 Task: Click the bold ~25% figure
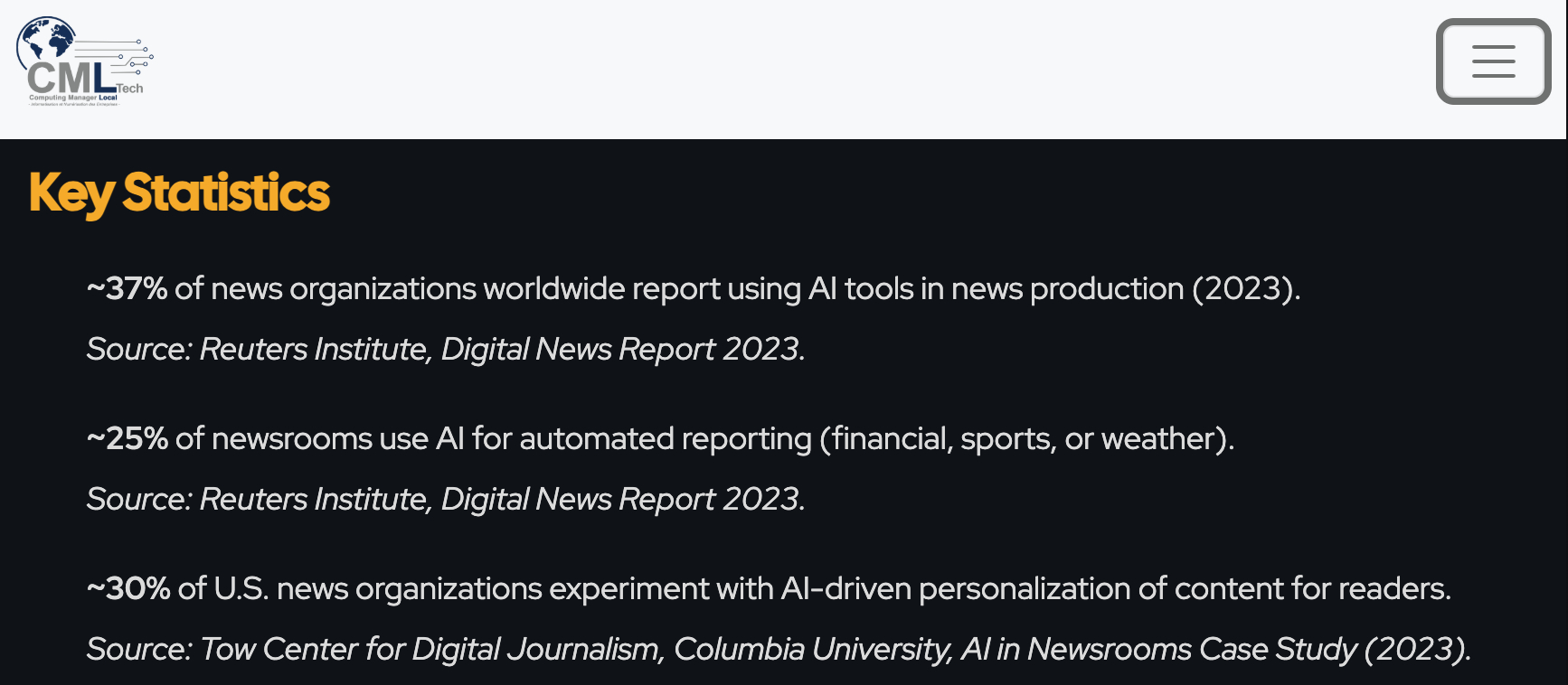click(x=127, y=439)
